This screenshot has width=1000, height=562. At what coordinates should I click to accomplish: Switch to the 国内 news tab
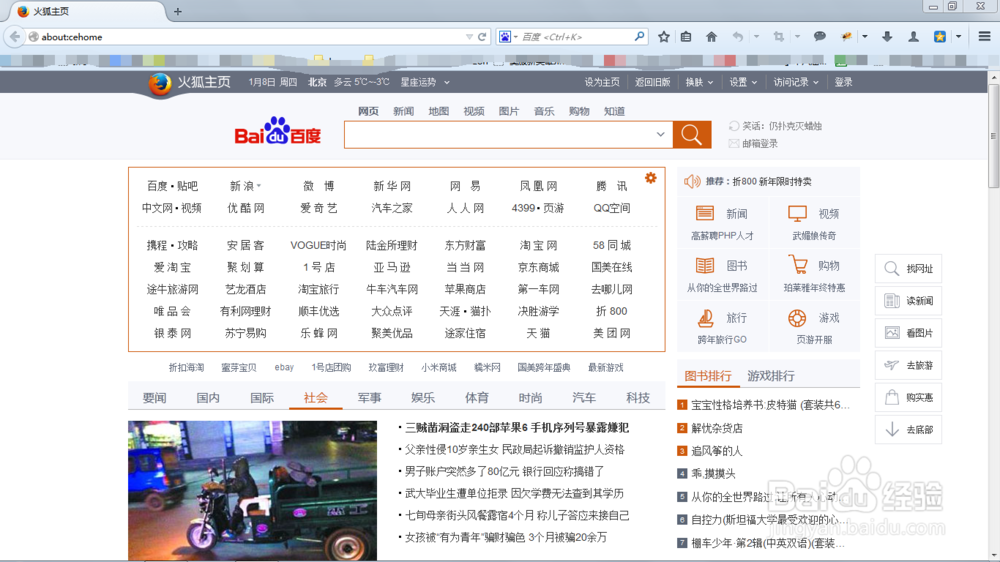pyautogui.click(x=208, y=398)
